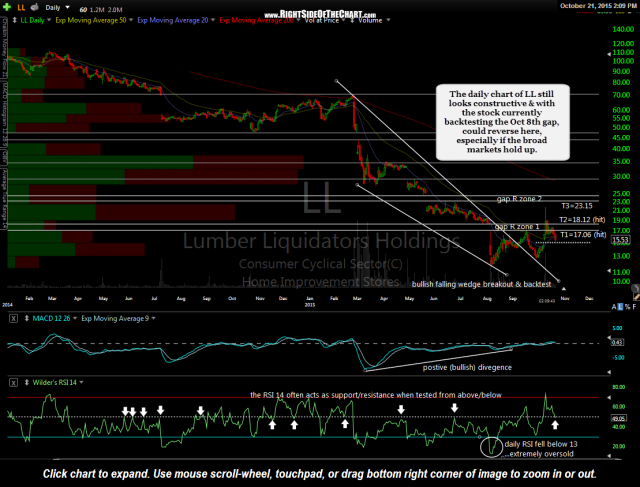Click the up-arrow marker on the time axis
Viewport: 640px width, 487px height.
pos(564,289)
